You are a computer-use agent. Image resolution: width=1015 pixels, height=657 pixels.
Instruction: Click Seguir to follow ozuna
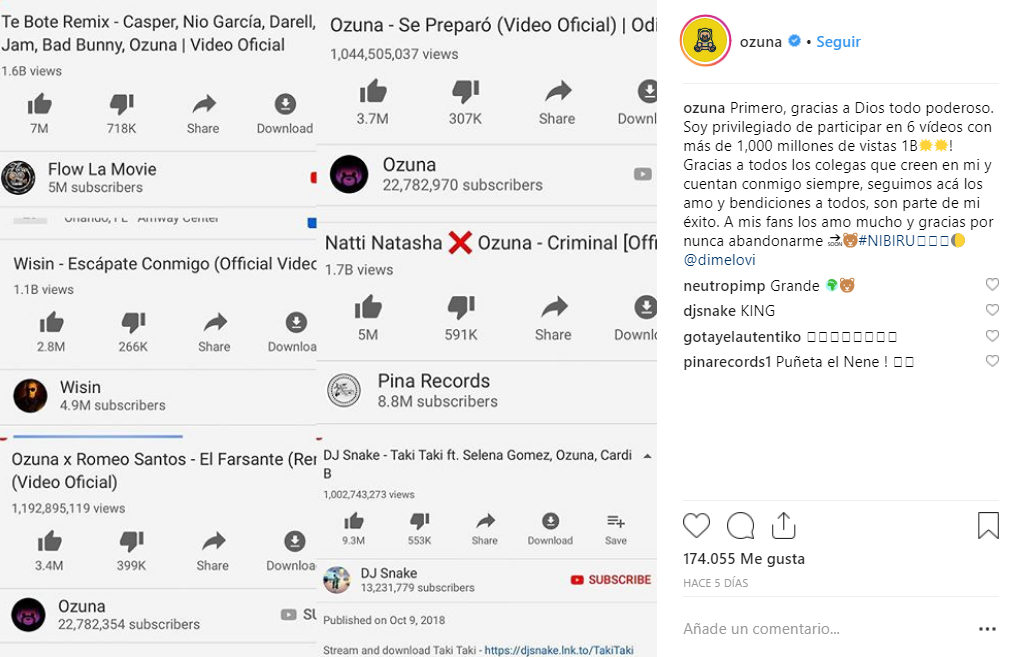click(838, 41)
